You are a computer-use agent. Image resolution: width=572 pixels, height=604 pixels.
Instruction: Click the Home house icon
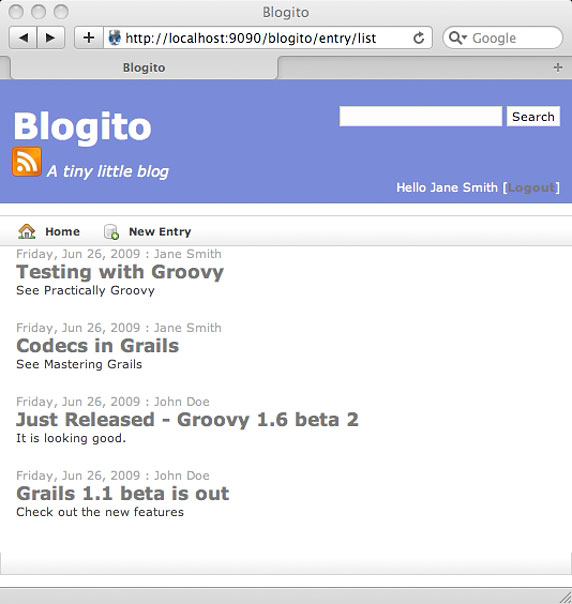27,232
